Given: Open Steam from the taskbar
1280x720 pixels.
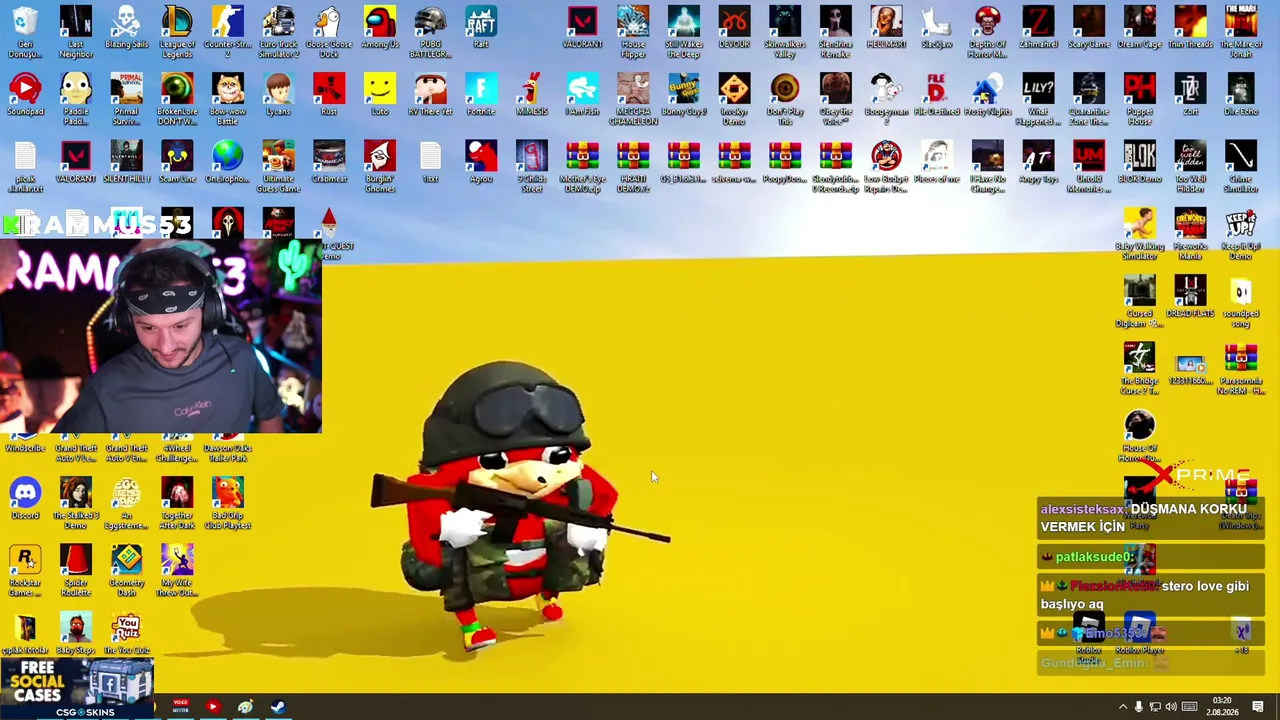Looking at the screenshot, I should click(x=278, y=707).
